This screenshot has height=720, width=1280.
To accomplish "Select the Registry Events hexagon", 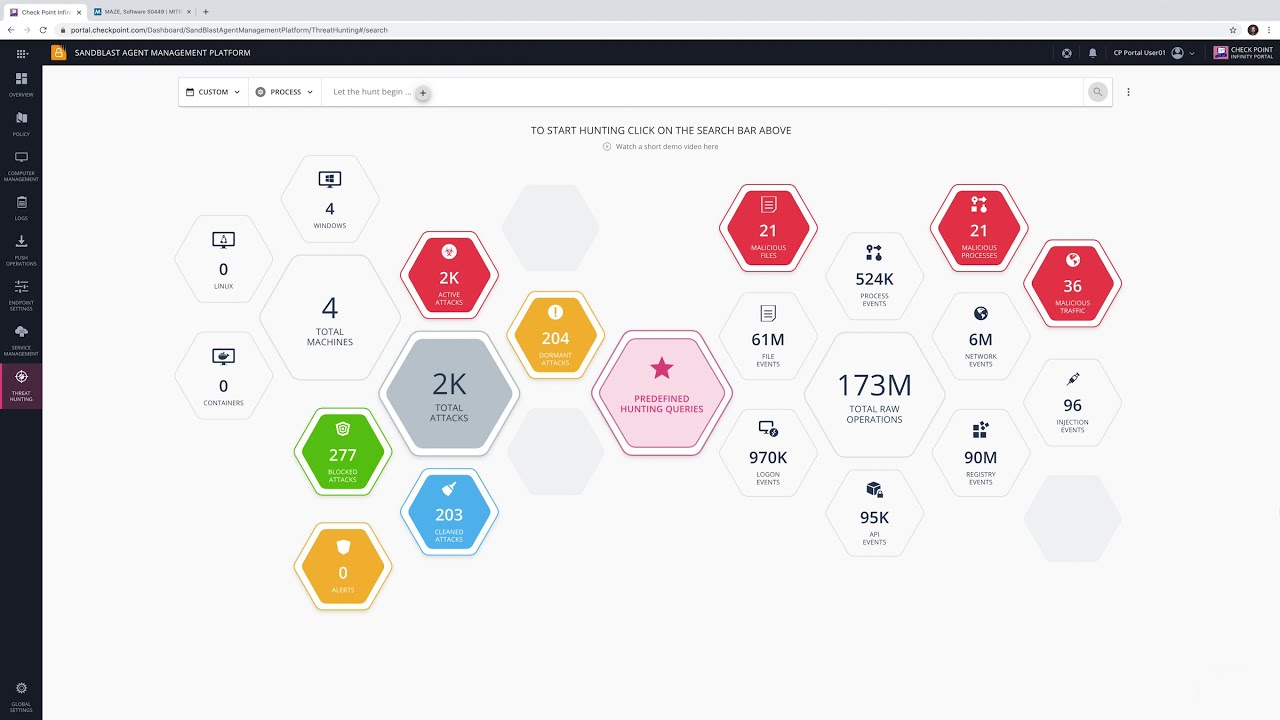I will click(980, 454).
